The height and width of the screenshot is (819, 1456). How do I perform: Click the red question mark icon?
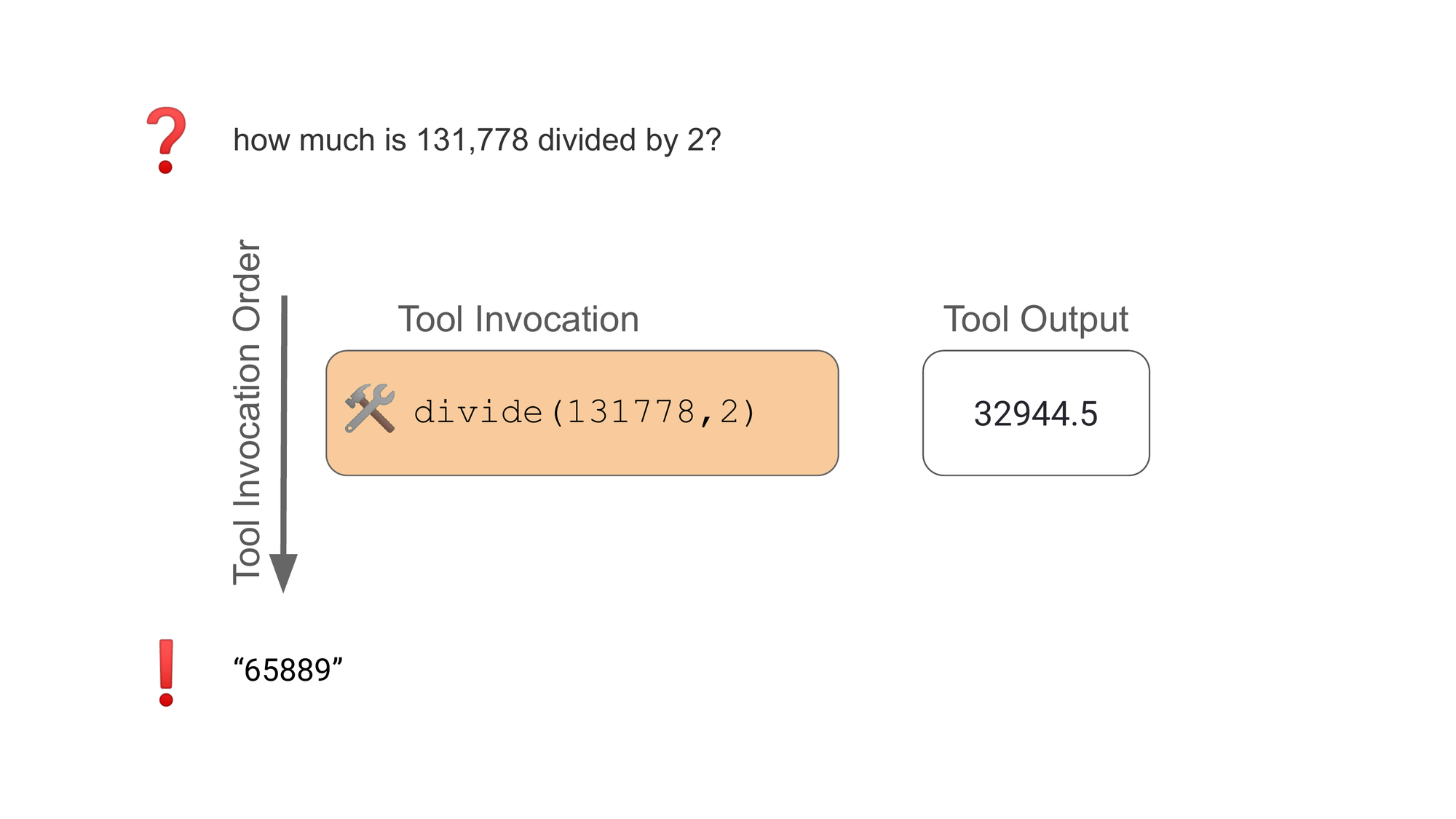tap(166, 139)
